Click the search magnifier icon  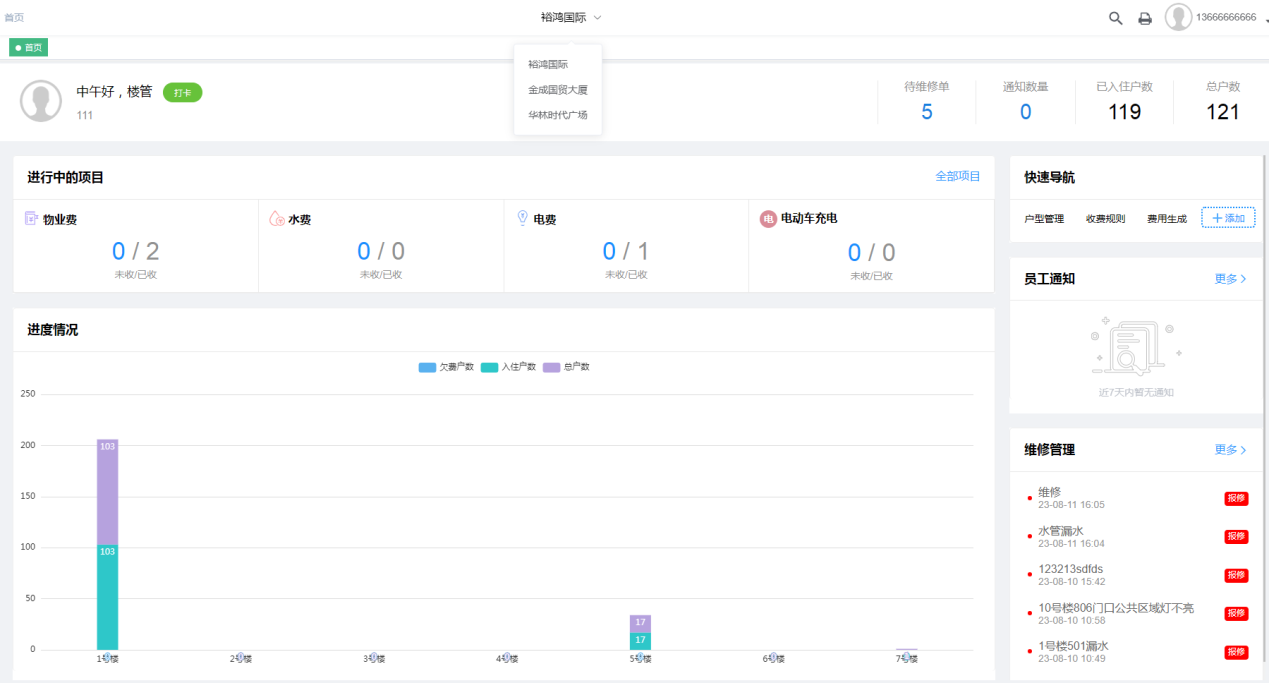click(x=1116, y=18)
